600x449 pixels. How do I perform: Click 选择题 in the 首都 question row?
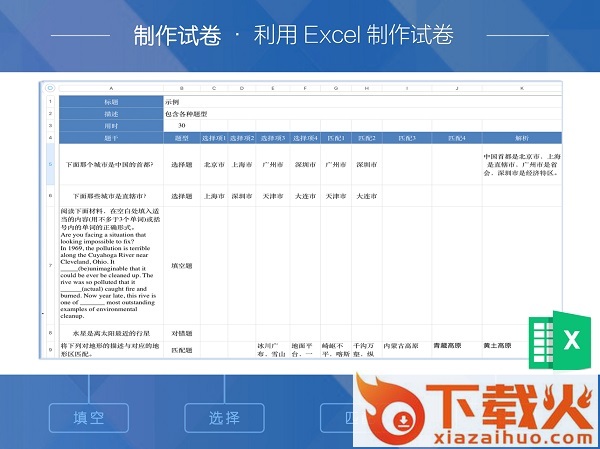pos(182,165)
